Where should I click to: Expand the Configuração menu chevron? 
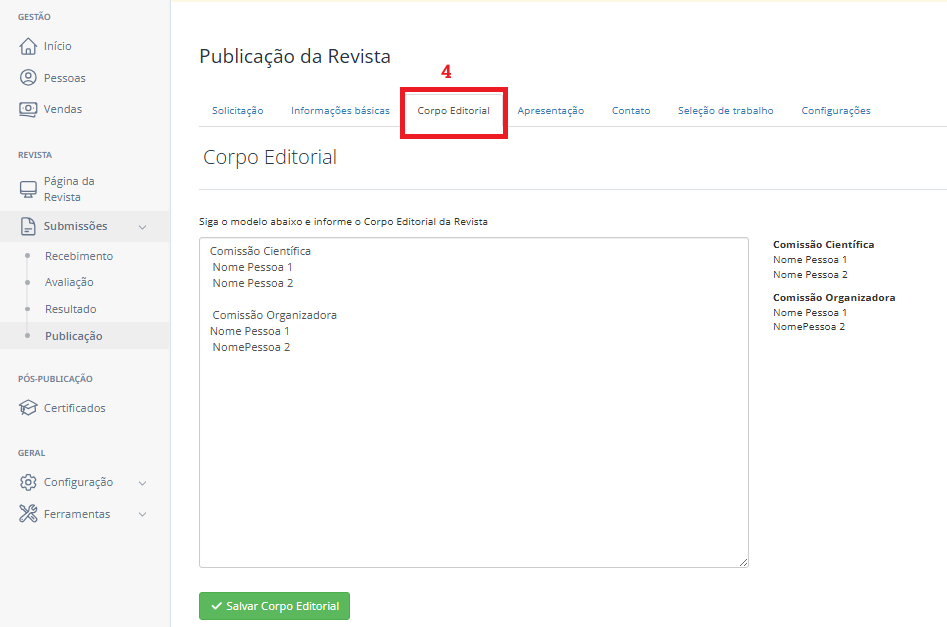pos(143,483)
